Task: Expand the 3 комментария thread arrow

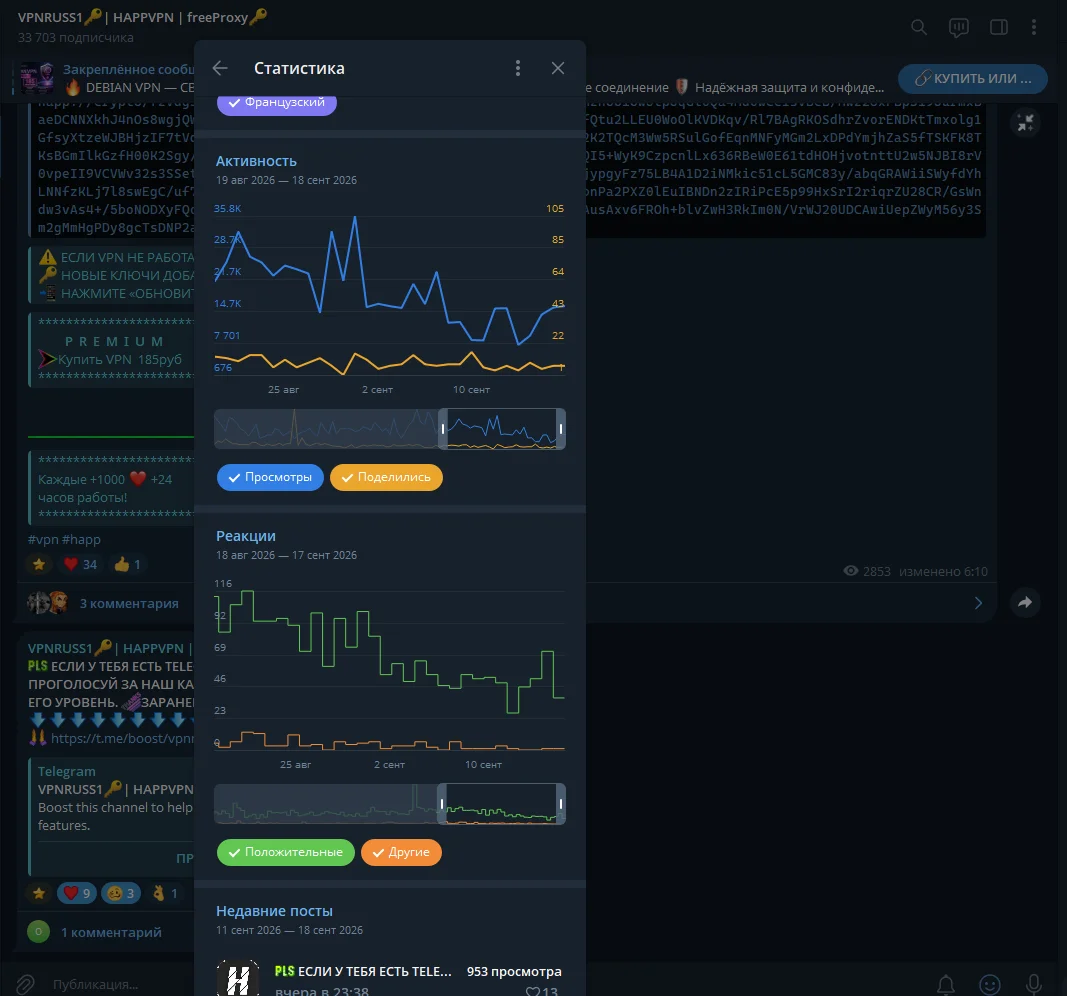Action: (x=978, y=603)
